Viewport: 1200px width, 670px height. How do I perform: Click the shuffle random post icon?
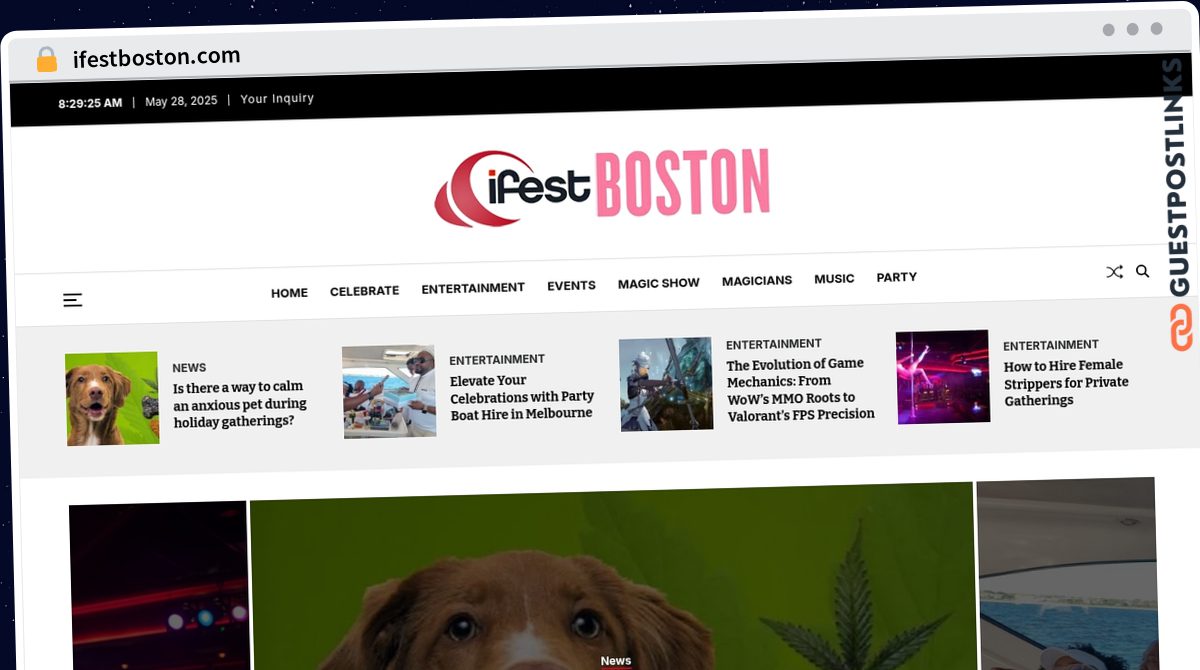point(1114,272)
